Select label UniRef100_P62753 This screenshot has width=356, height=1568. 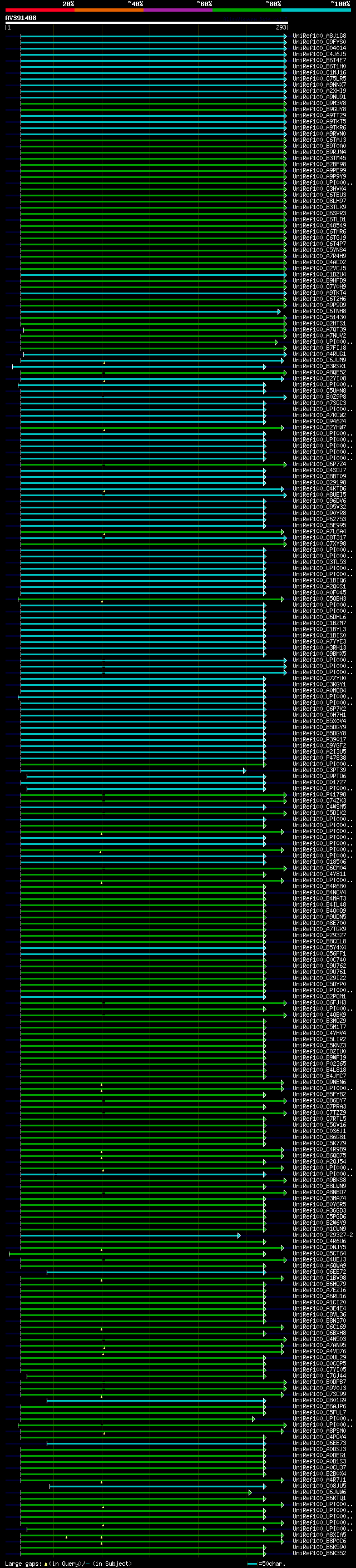[319, 519]
